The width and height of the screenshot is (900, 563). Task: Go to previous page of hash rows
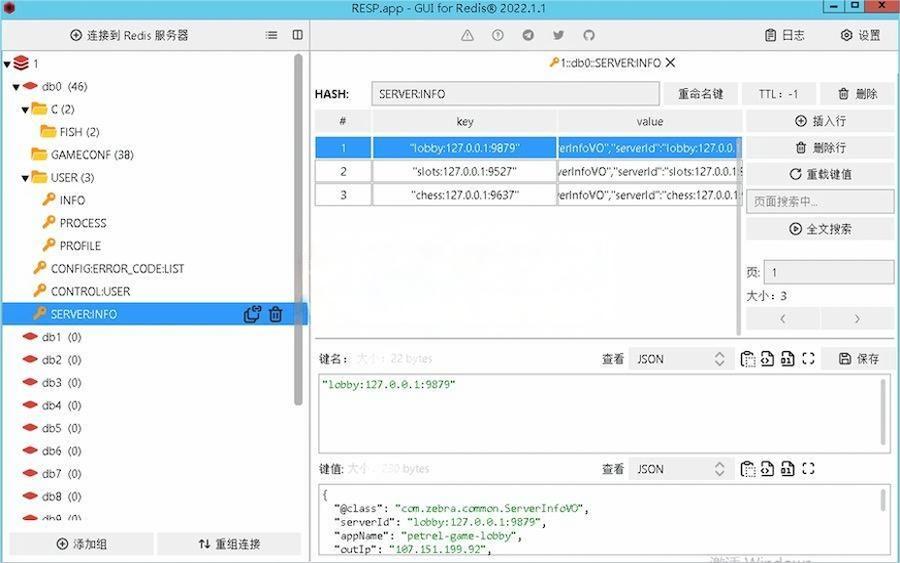point(783,319)
